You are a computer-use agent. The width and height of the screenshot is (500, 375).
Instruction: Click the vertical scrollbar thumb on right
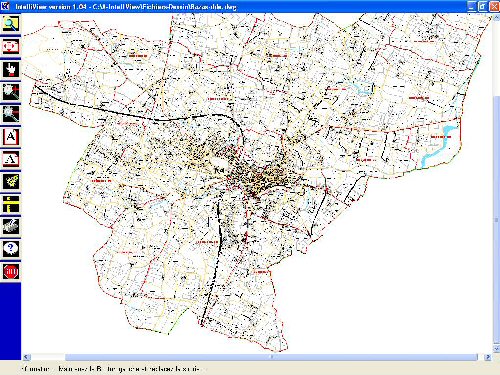tap(496, 220)
